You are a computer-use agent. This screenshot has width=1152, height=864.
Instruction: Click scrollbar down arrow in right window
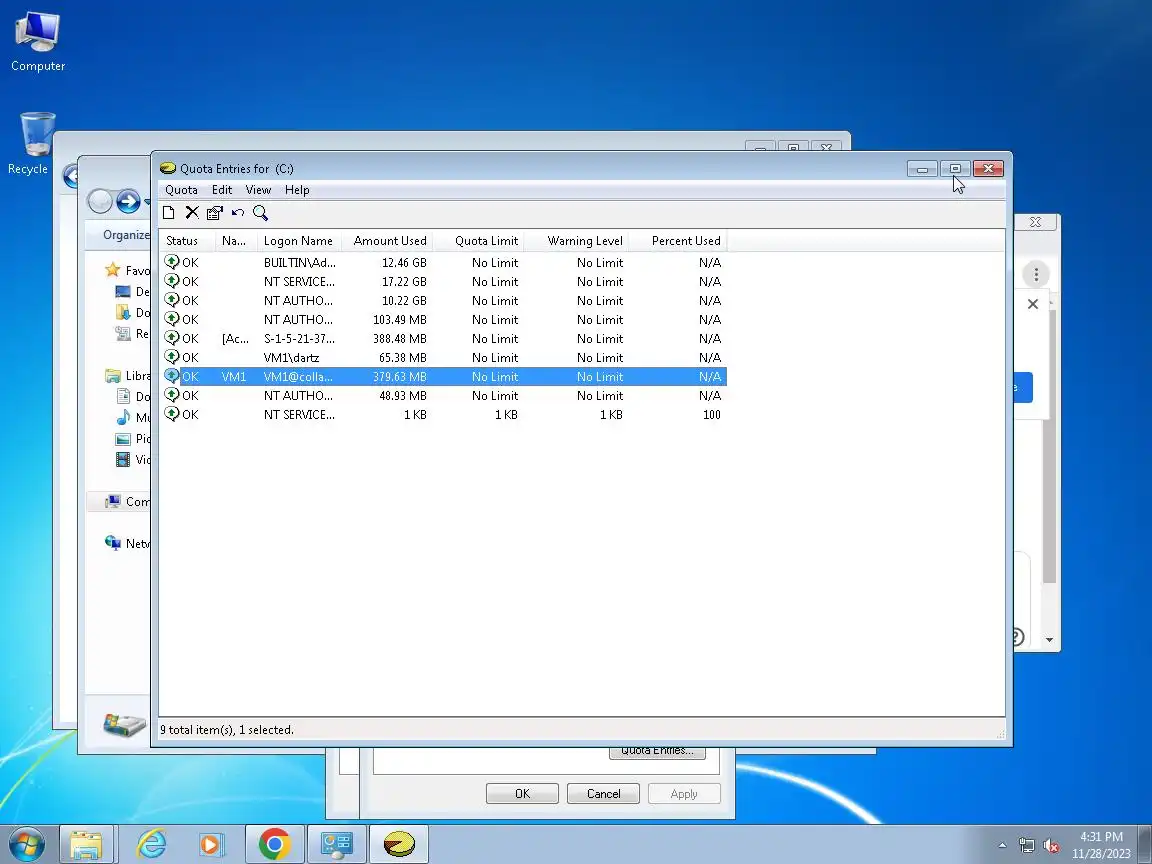[1049, 640]
